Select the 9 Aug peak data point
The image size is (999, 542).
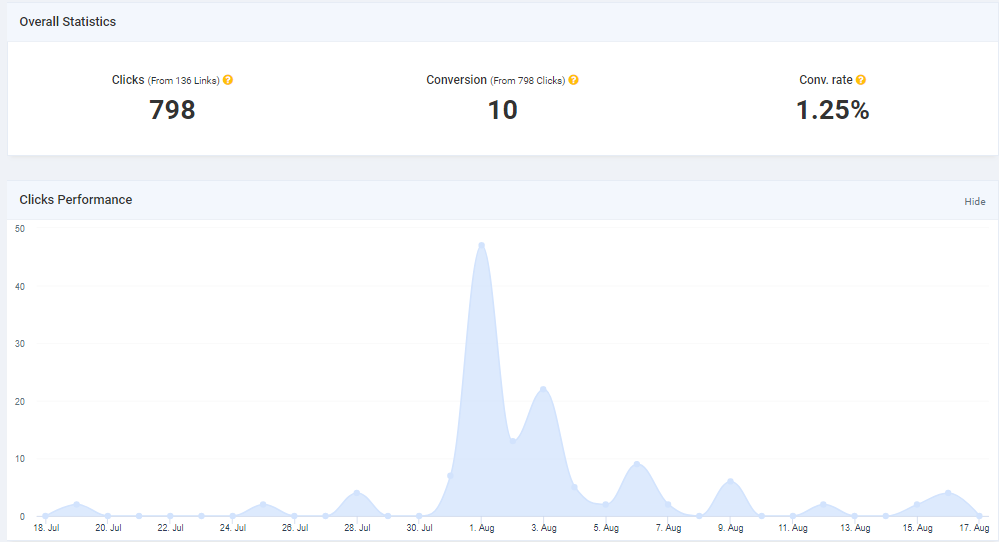[x=730, y=481]
